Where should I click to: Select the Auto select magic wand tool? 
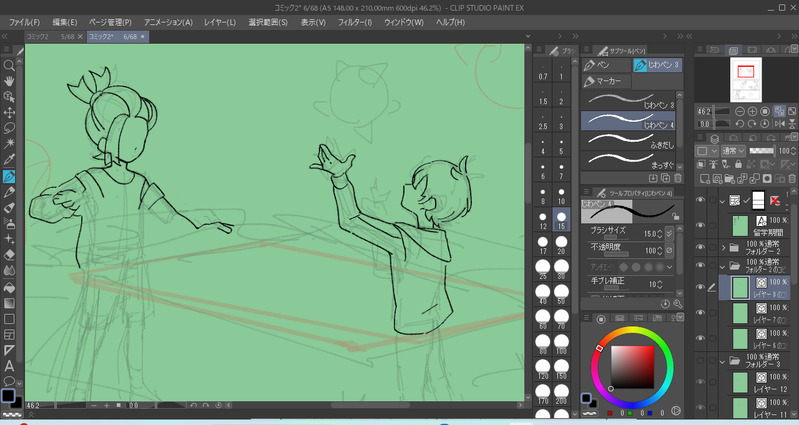[9, 144]
